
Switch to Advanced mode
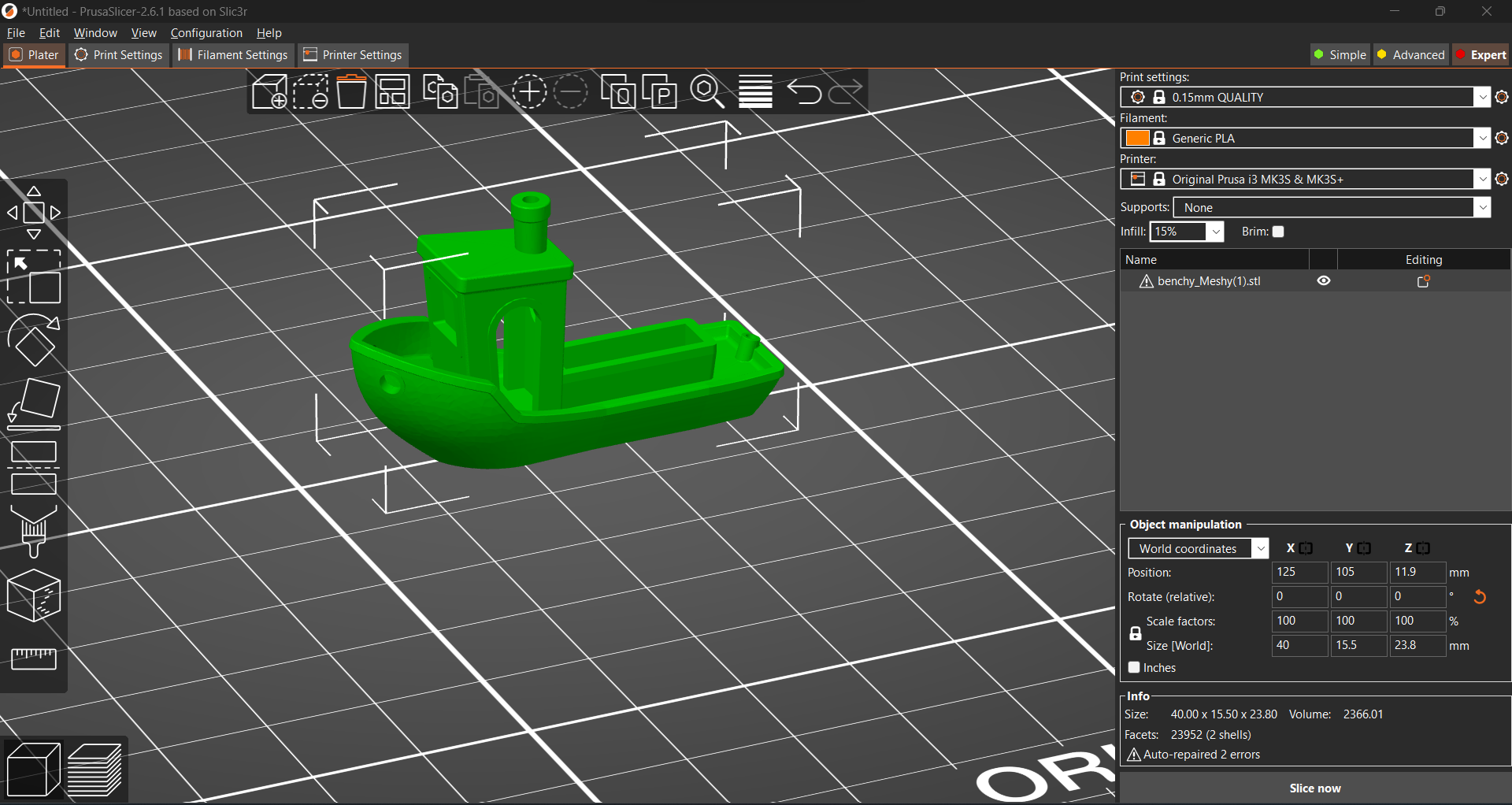(1410, 54)
